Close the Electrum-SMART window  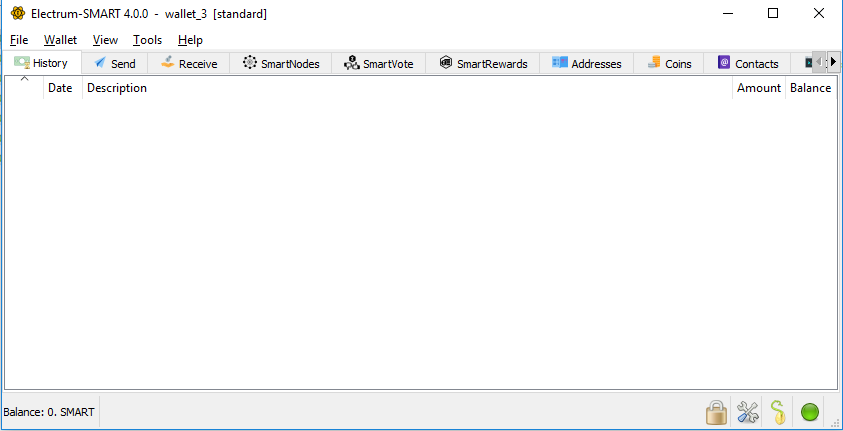[819, 13]
